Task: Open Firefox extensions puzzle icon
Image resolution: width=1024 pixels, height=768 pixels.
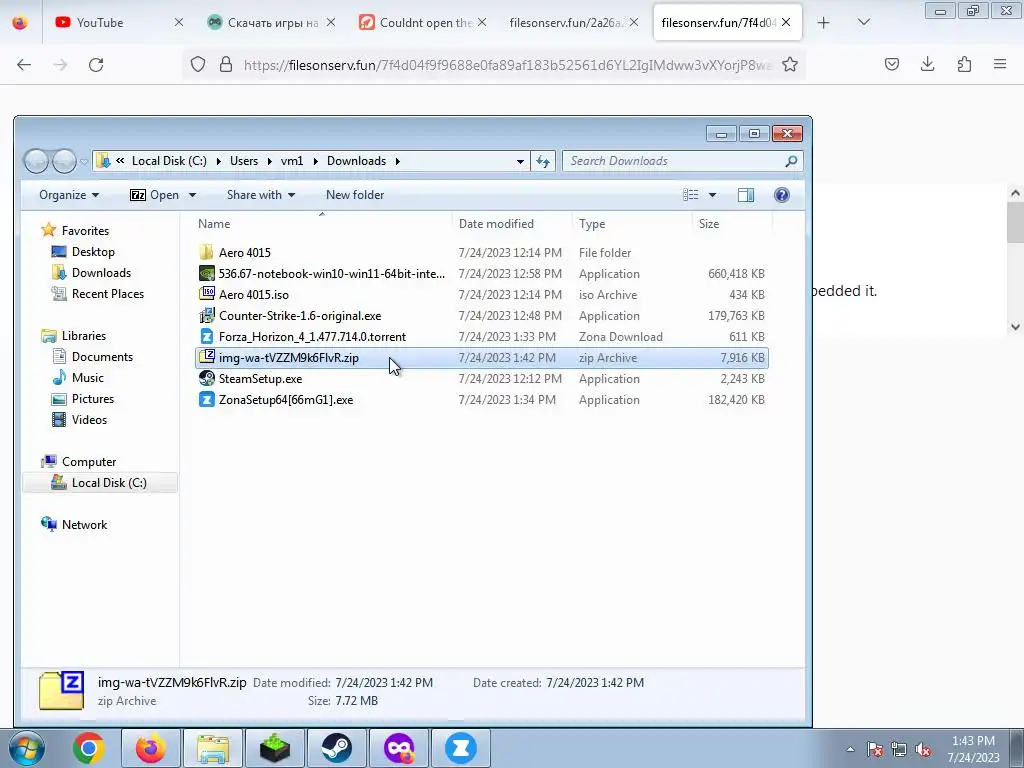Action: [x=964, y=64]
